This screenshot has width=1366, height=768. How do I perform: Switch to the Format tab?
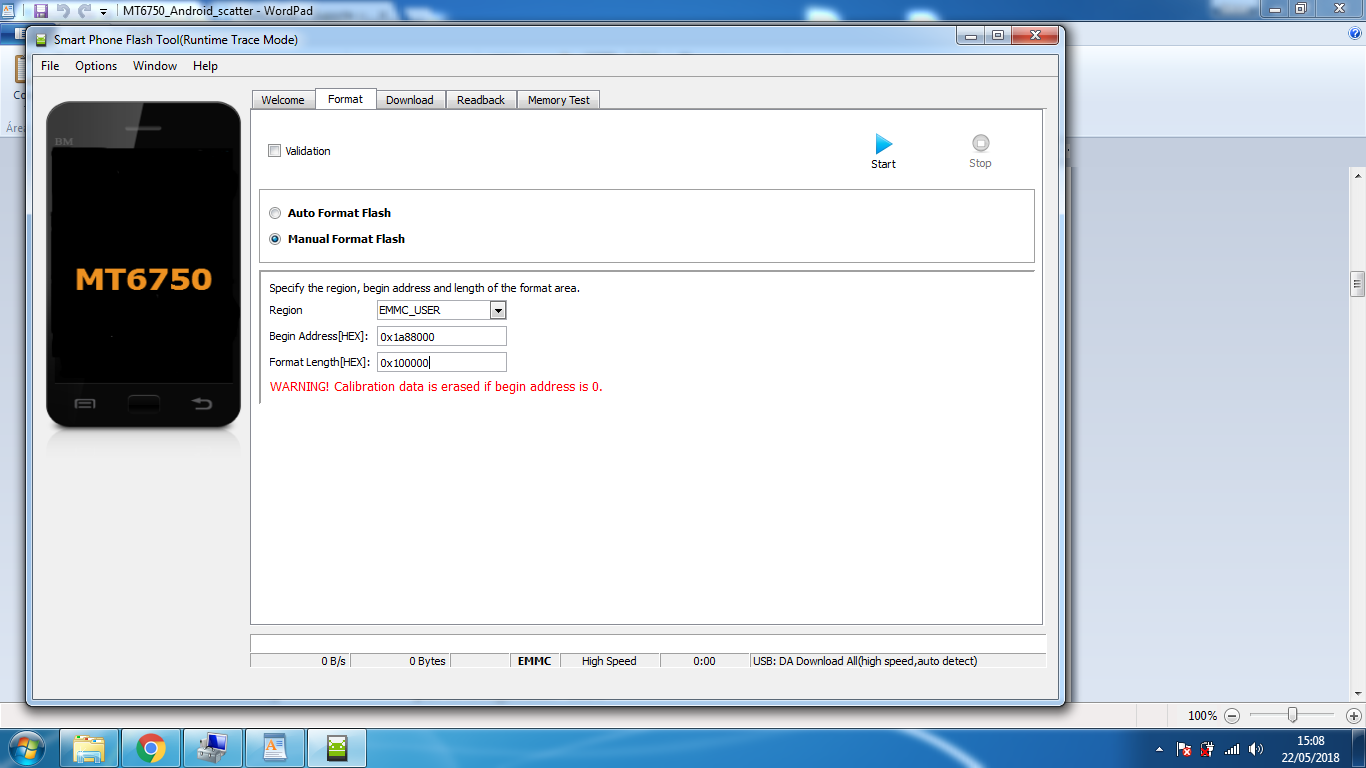[345, 99]
